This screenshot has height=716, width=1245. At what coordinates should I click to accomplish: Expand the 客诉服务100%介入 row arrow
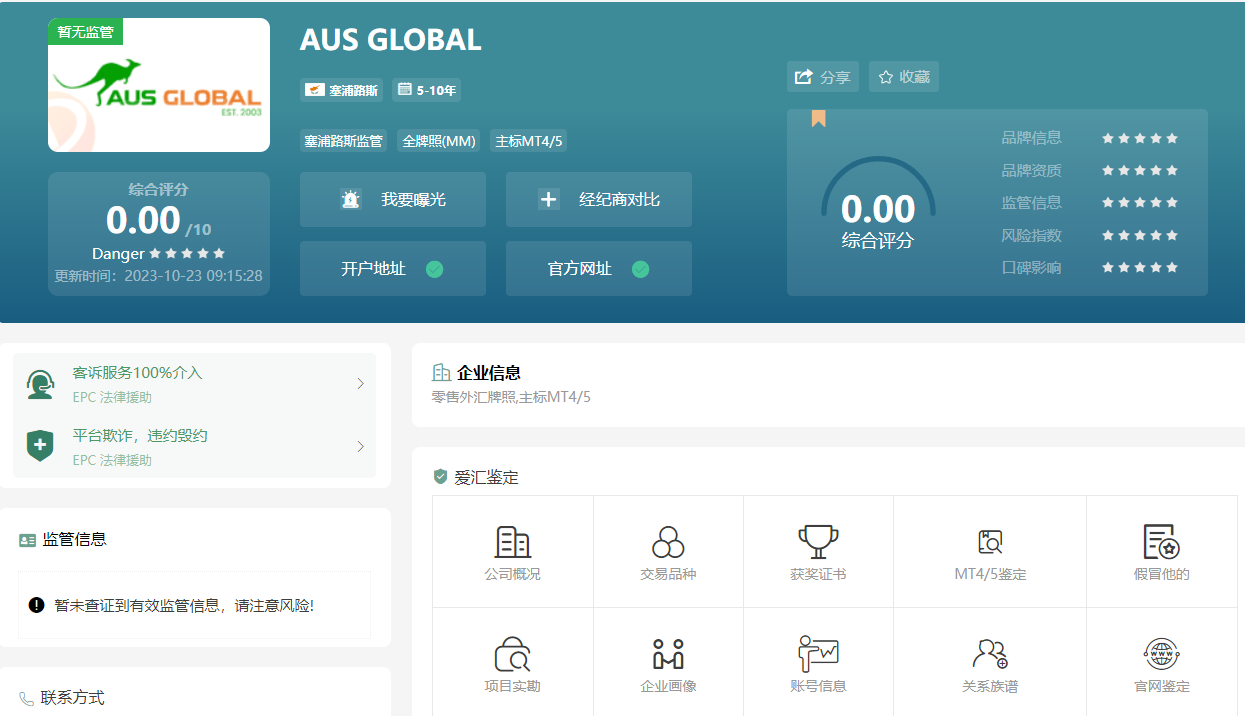[360, 384]
